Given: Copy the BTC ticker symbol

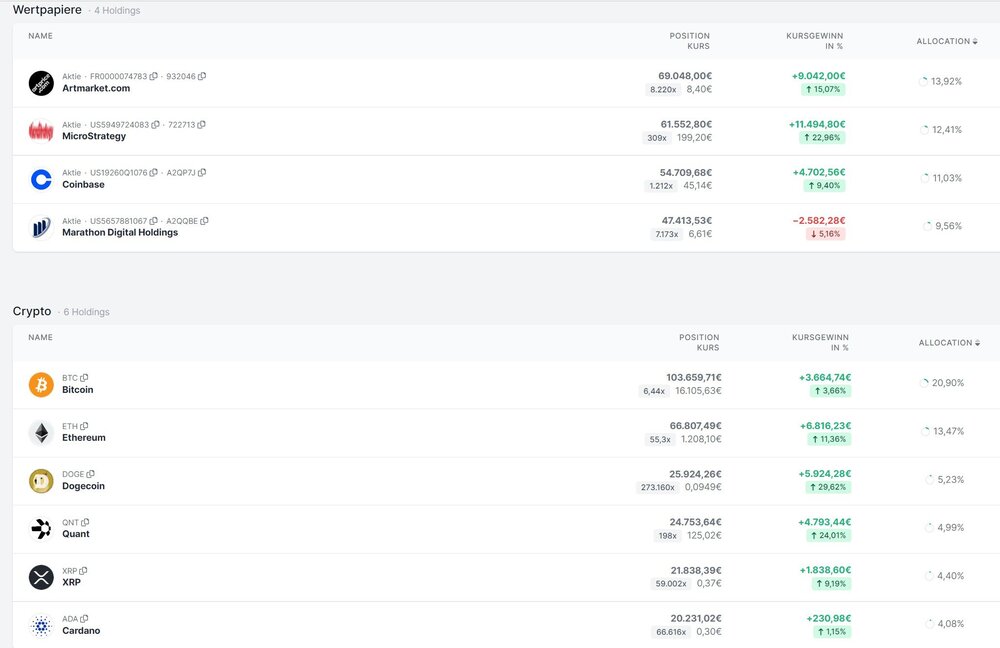Looking at the screenshot, I should coord(84,378).
